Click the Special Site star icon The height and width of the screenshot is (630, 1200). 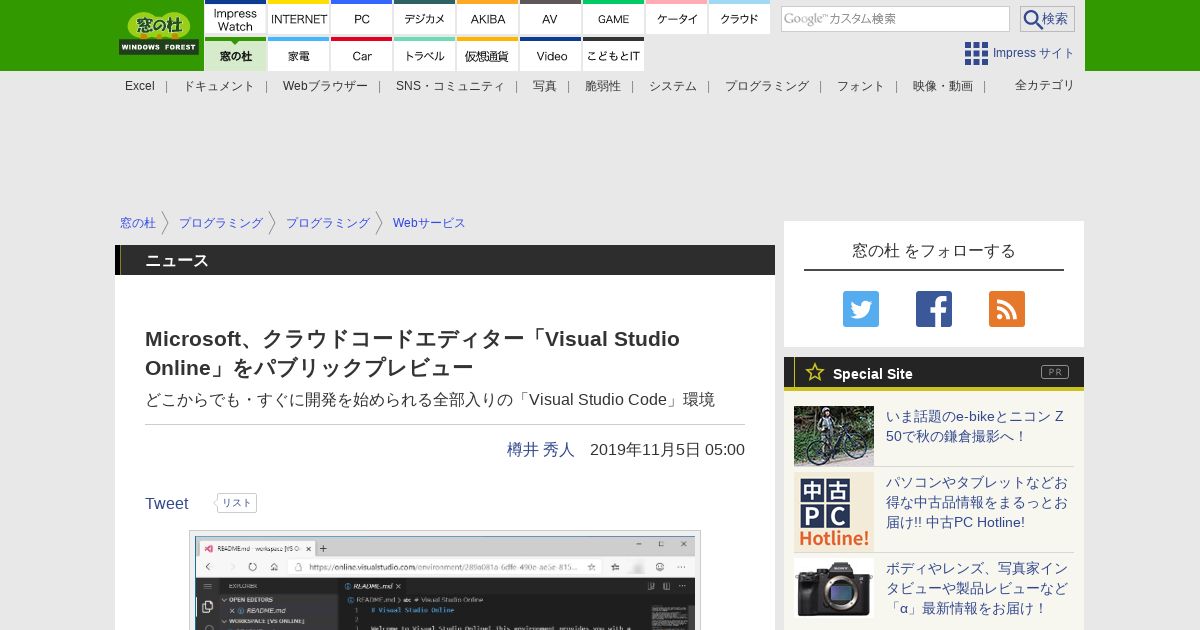(x=815, y=373)
